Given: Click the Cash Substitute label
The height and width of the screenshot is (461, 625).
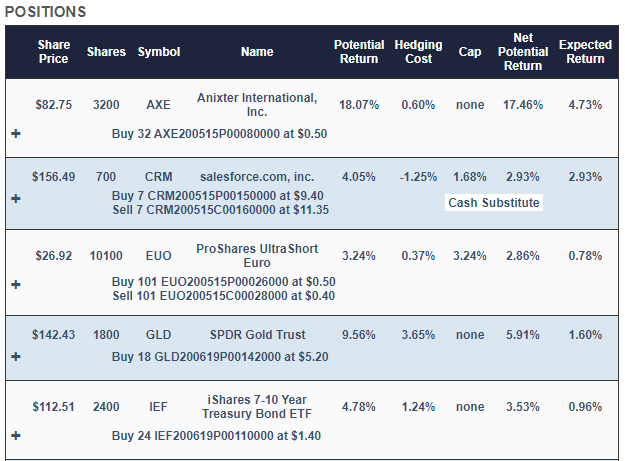Looking at the screenshot, I should click(x=494, y=203).
